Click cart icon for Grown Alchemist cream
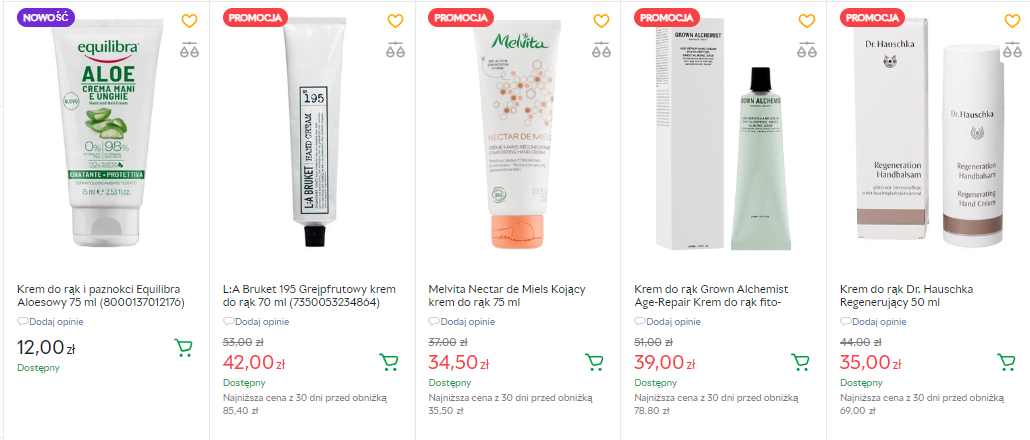Viewport: 1030px width, 440px height. (x=800, y=362)
